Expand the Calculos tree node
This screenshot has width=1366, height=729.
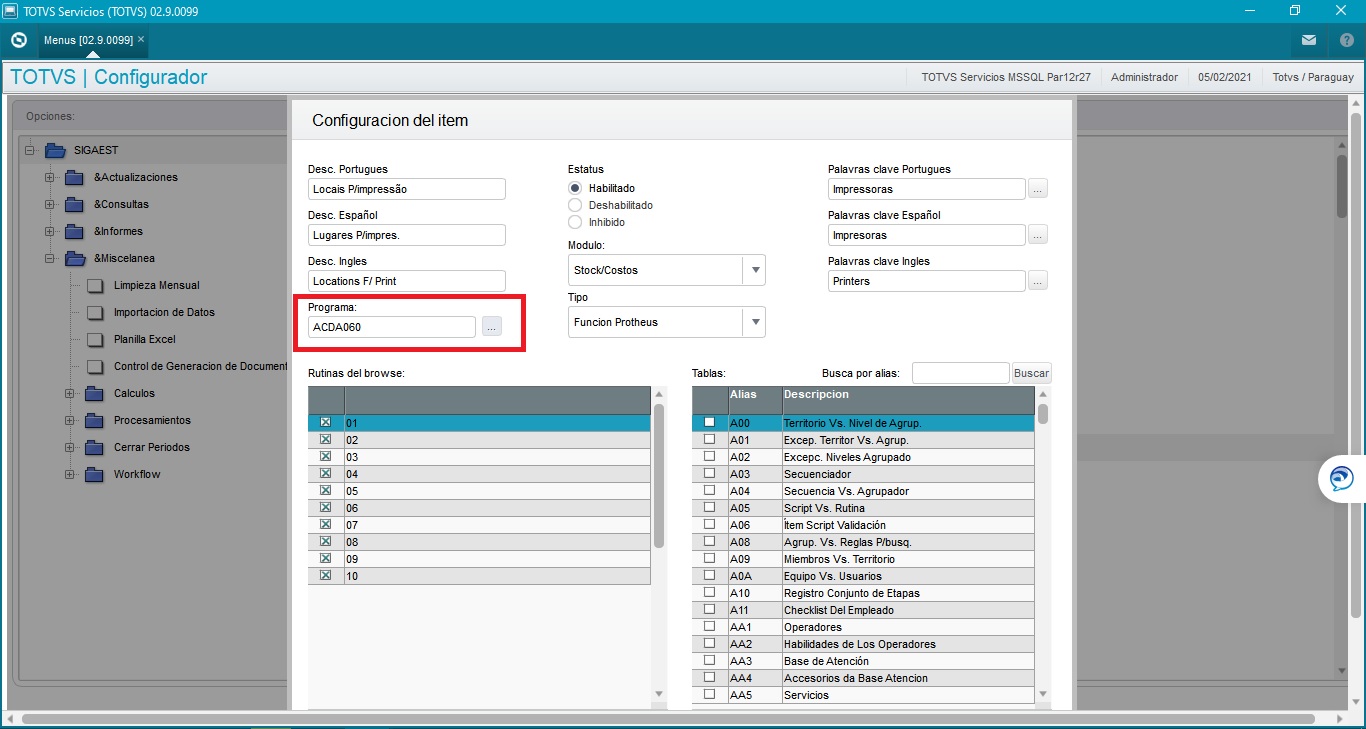[70, 394]
